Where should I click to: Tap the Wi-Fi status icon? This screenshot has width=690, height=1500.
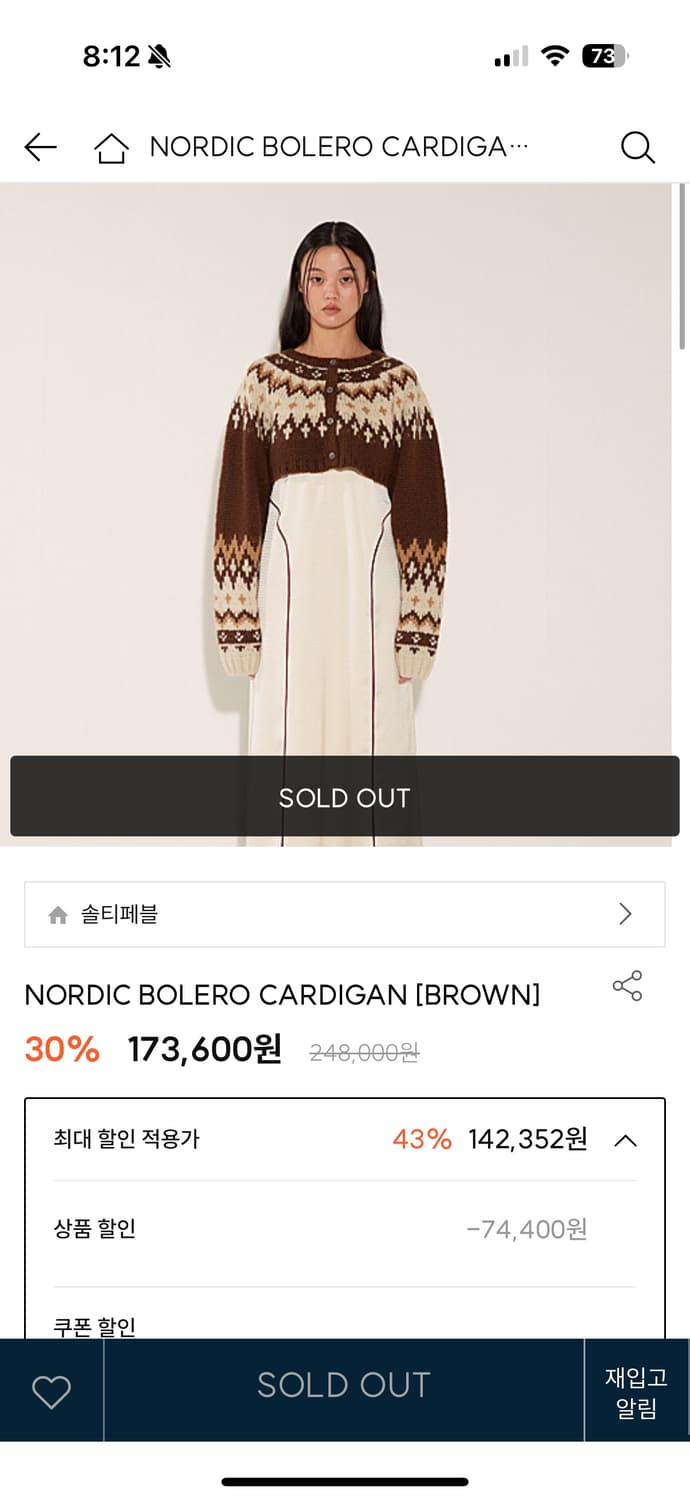click(x=554, y=56)
